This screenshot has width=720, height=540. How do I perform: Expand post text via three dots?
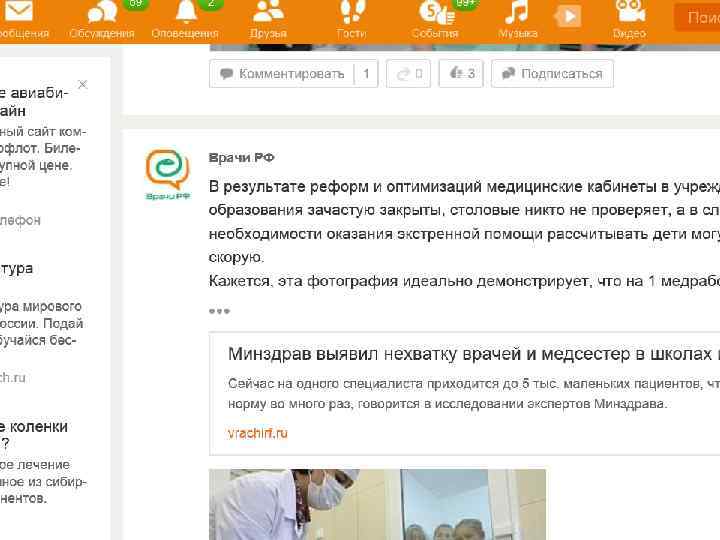pos(219,311)
